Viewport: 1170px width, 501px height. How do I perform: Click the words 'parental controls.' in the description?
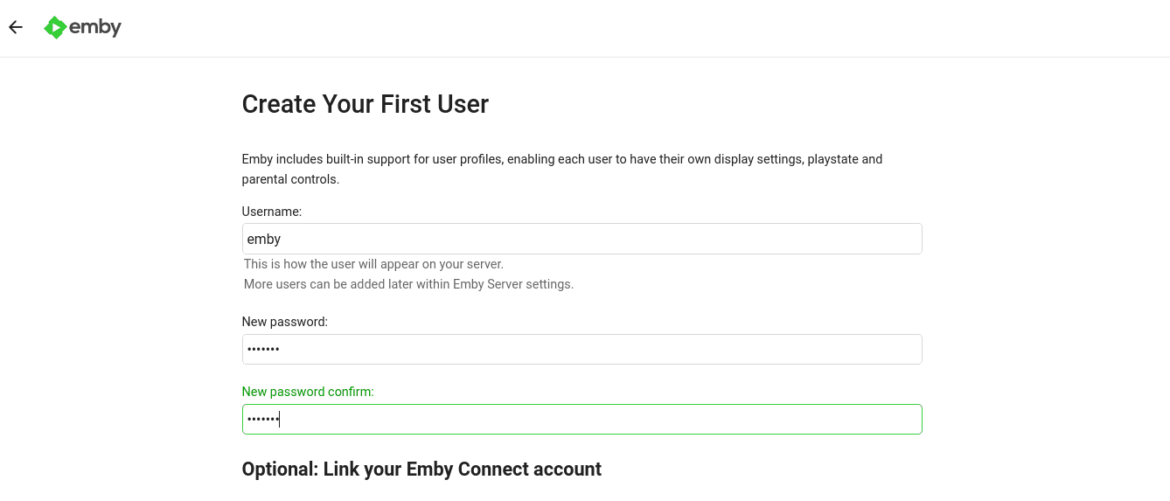pyautogui.click(x=290, y=180)
